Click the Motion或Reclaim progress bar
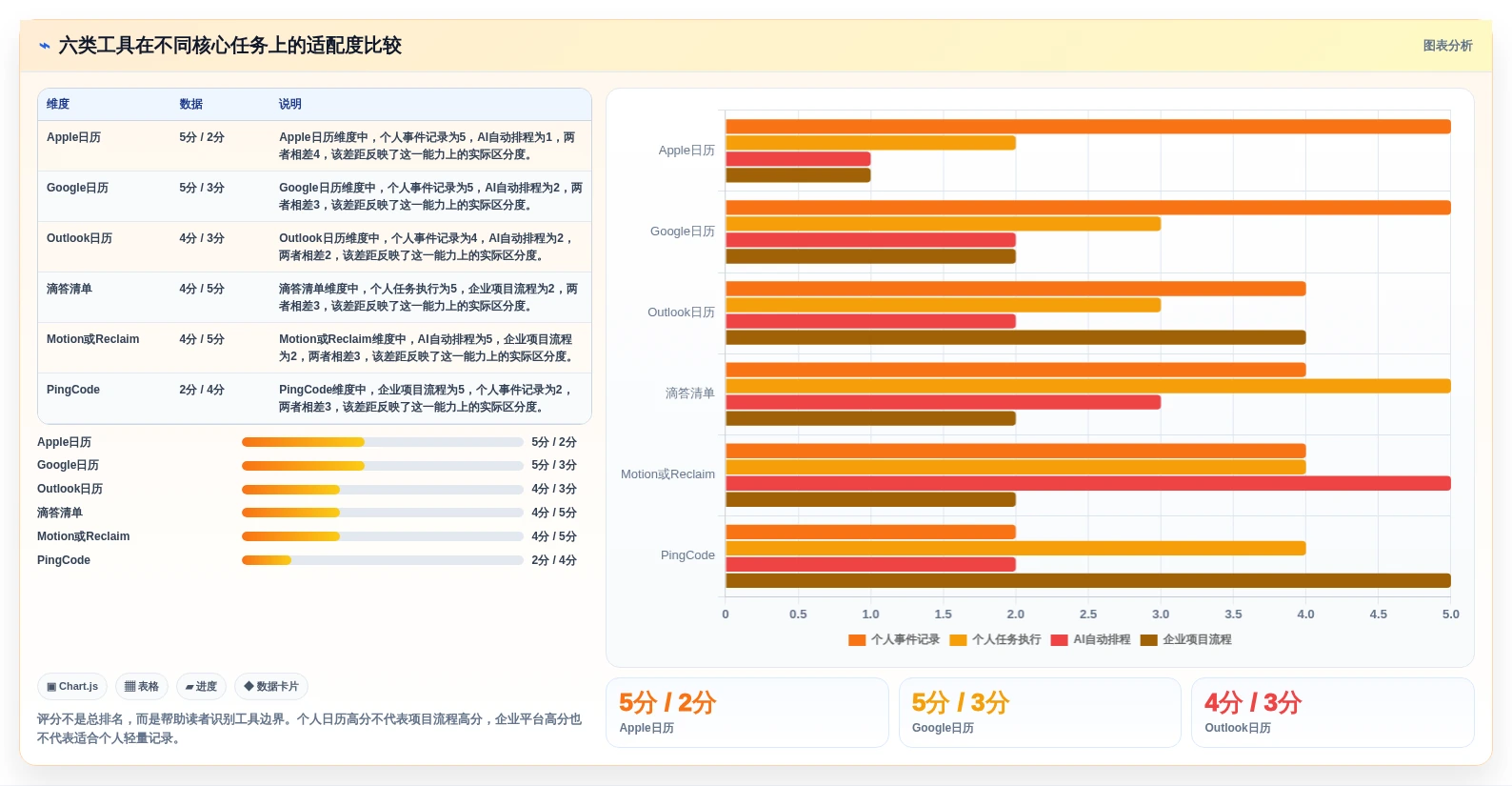 [x=383, y=536]
